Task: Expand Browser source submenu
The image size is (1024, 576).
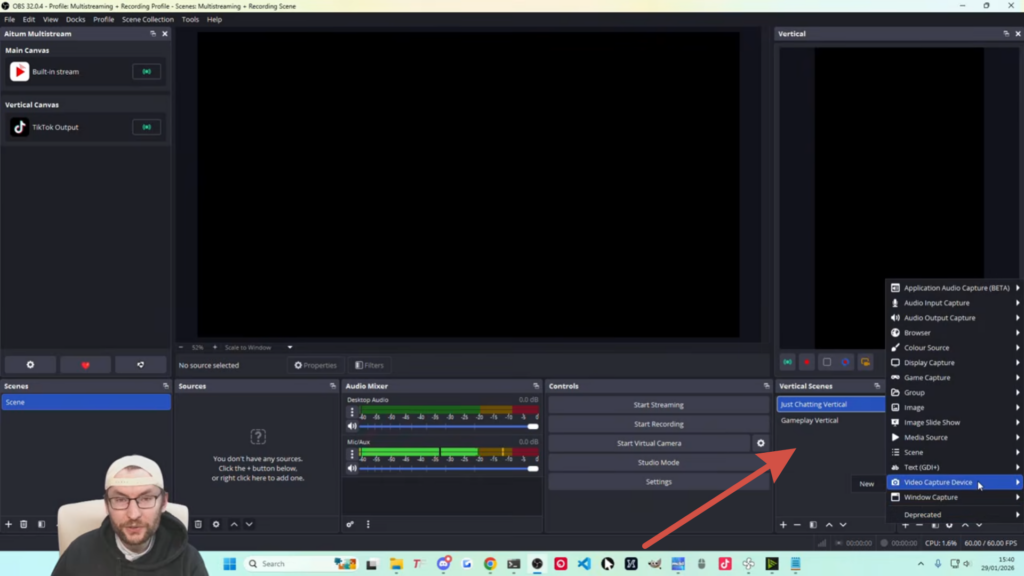Action: (954, 333)
